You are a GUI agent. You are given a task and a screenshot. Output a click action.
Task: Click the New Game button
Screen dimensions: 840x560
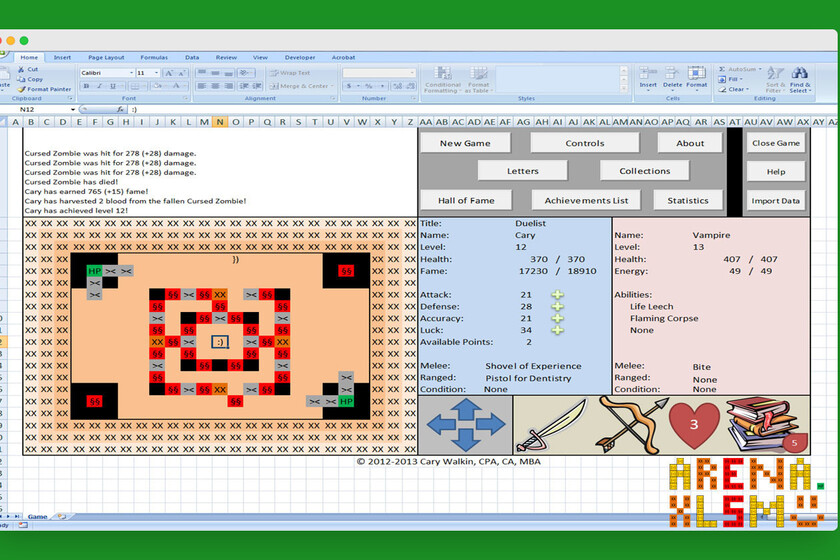click(x=465, y=143)
